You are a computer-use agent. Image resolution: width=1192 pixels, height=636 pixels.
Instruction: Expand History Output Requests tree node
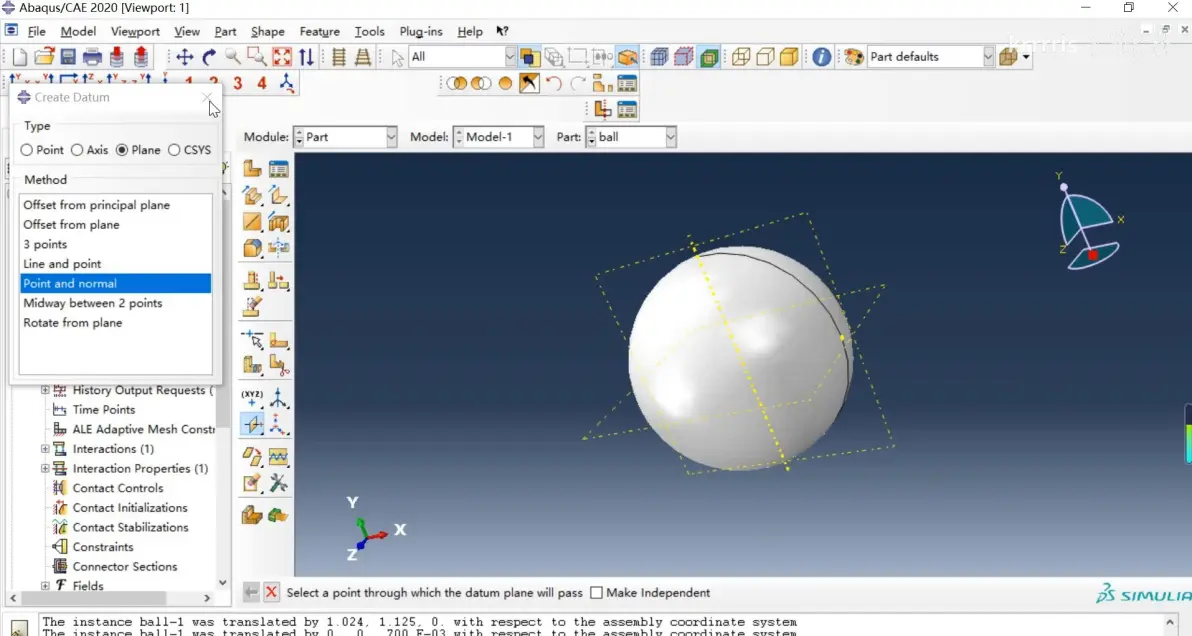(x=45, y=390)
